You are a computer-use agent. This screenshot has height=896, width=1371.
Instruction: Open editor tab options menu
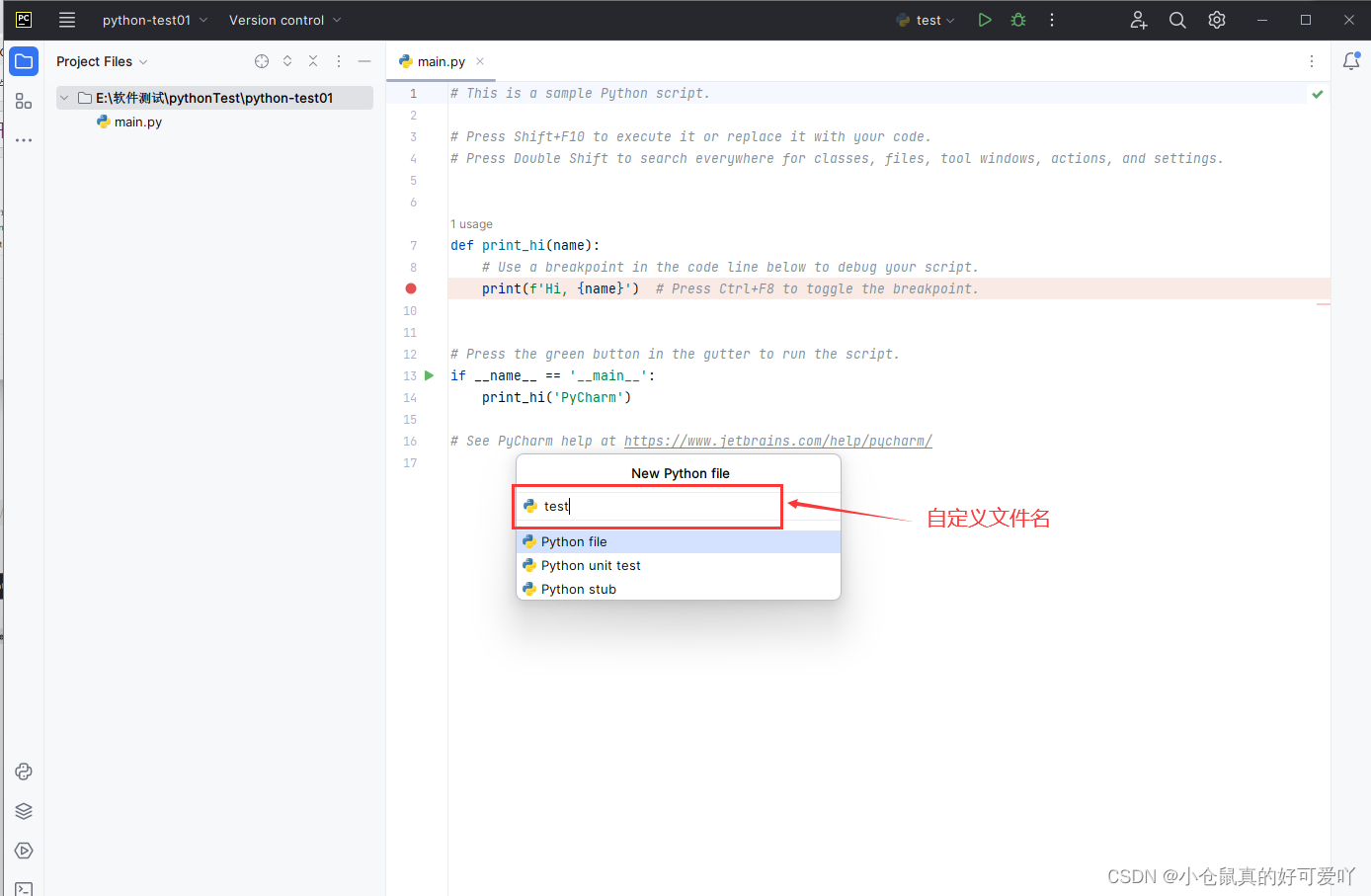pyautogui.click(x=1312, y=61)
